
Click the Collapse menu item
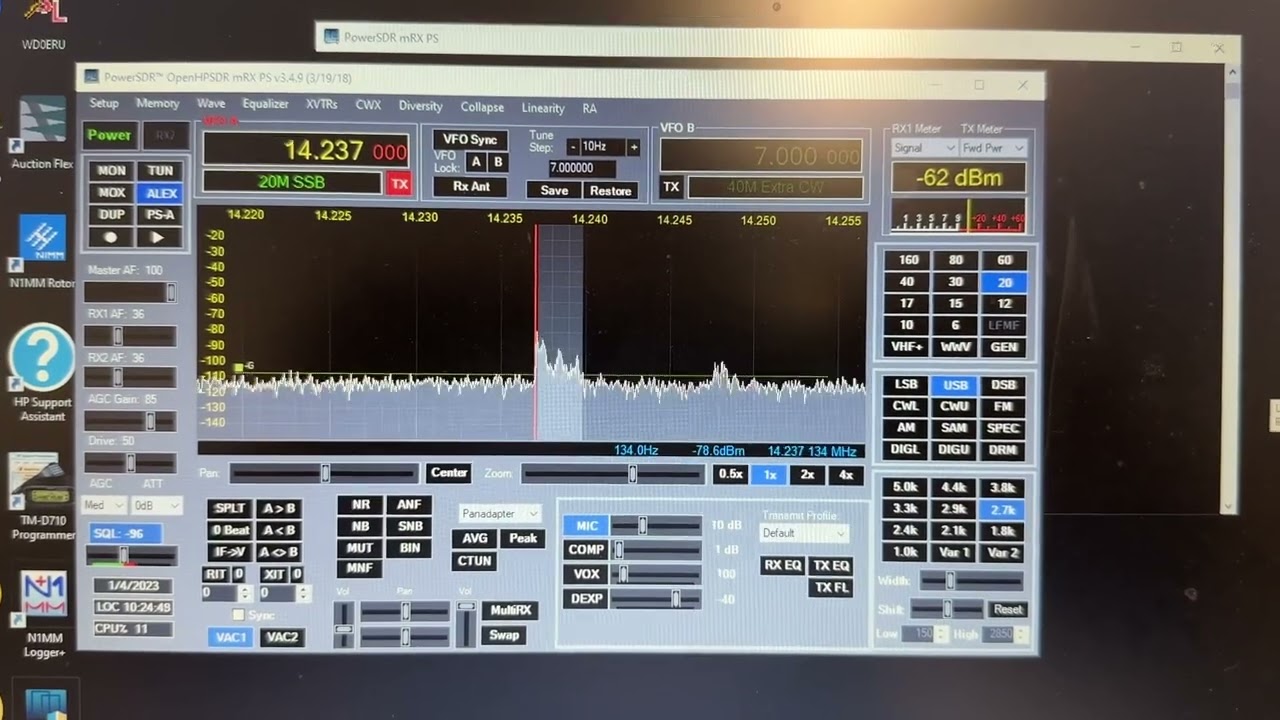tap(482, 107)
